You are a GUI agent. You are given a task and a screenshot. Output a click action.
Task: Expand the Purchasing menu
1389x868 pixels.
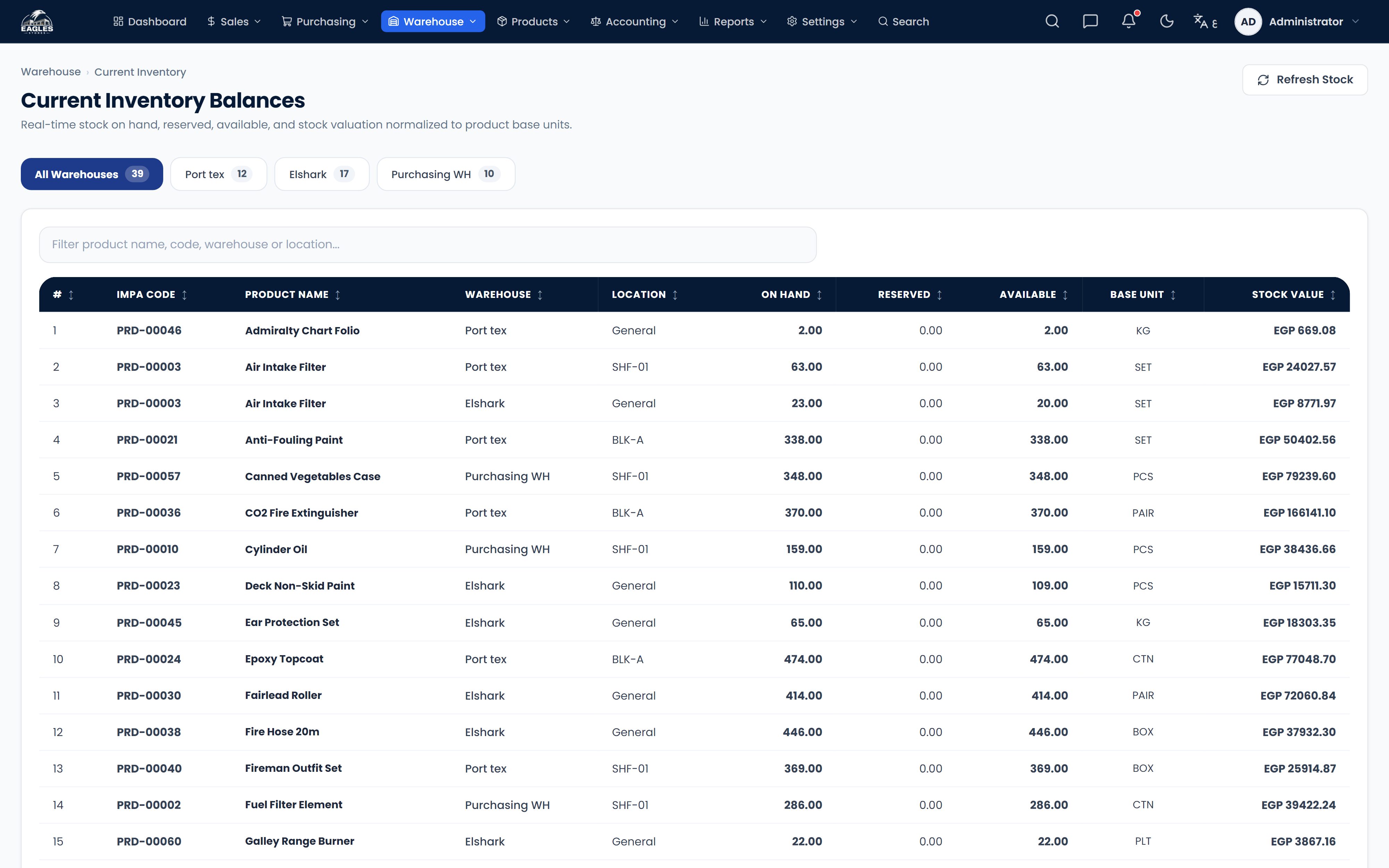tap(325, 22)
